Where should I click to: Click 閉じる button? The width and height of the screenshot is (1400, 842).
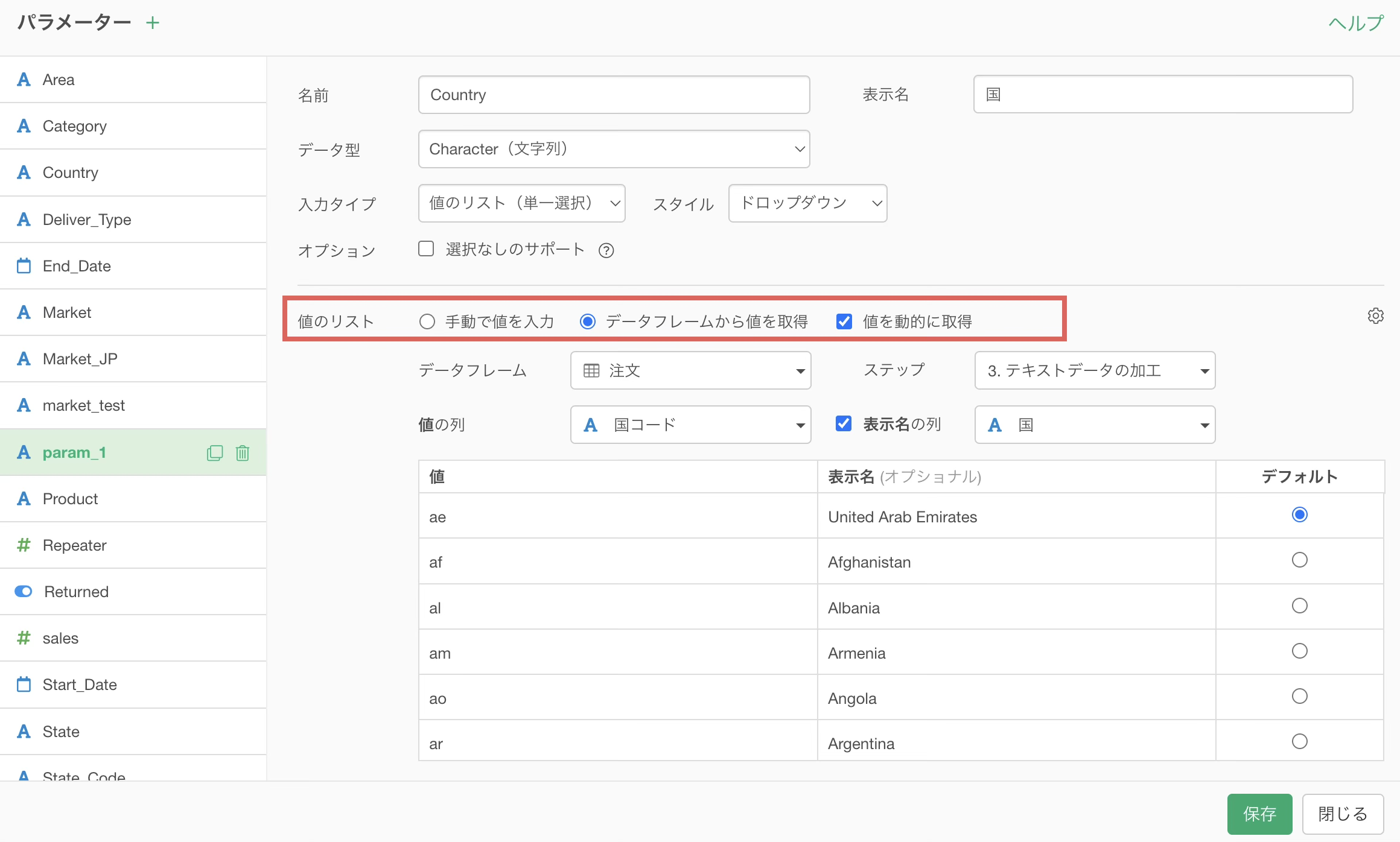click(x=1343, y=814)
